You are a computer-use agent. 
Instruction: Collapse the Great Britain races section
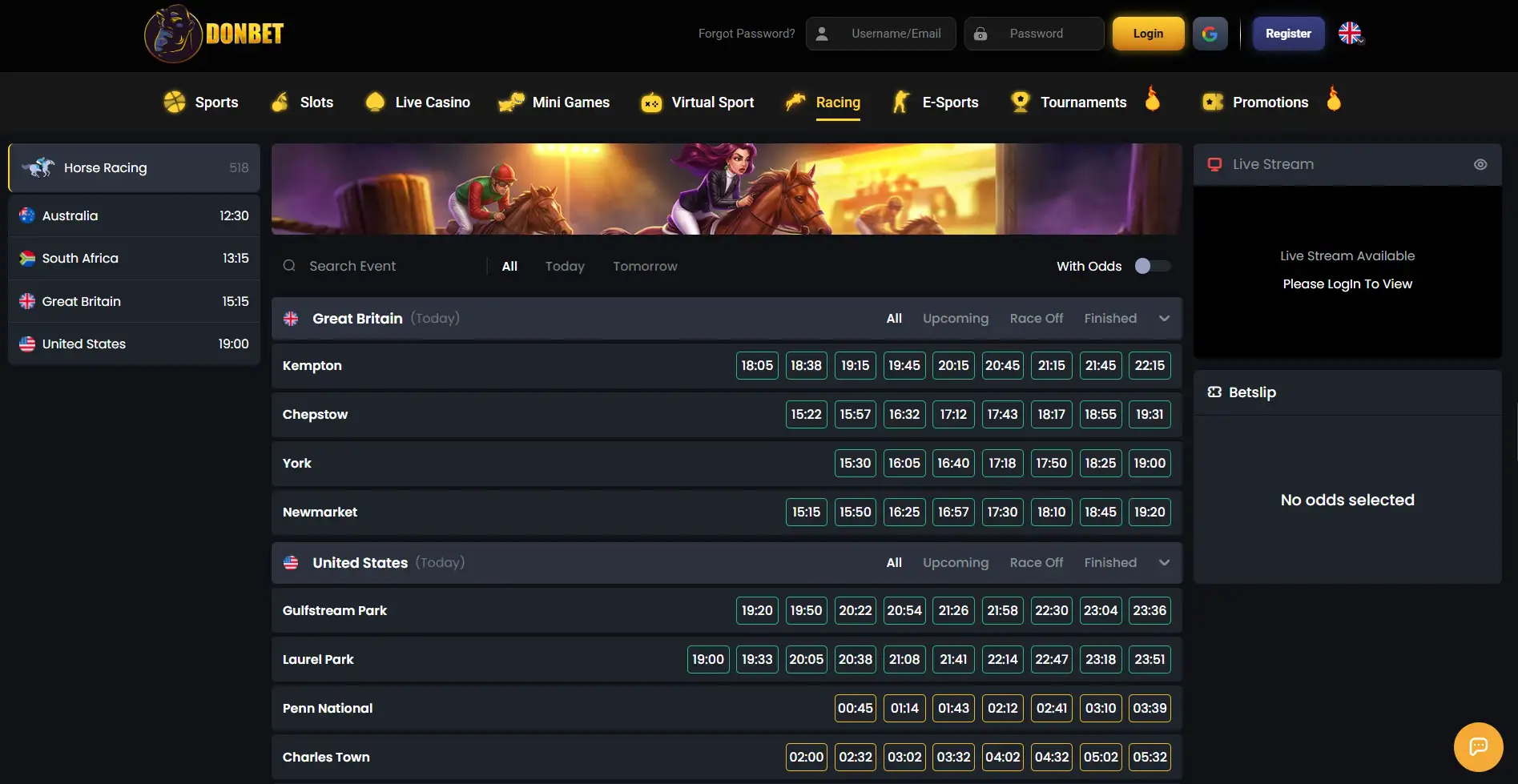(x=1164, y=319)
